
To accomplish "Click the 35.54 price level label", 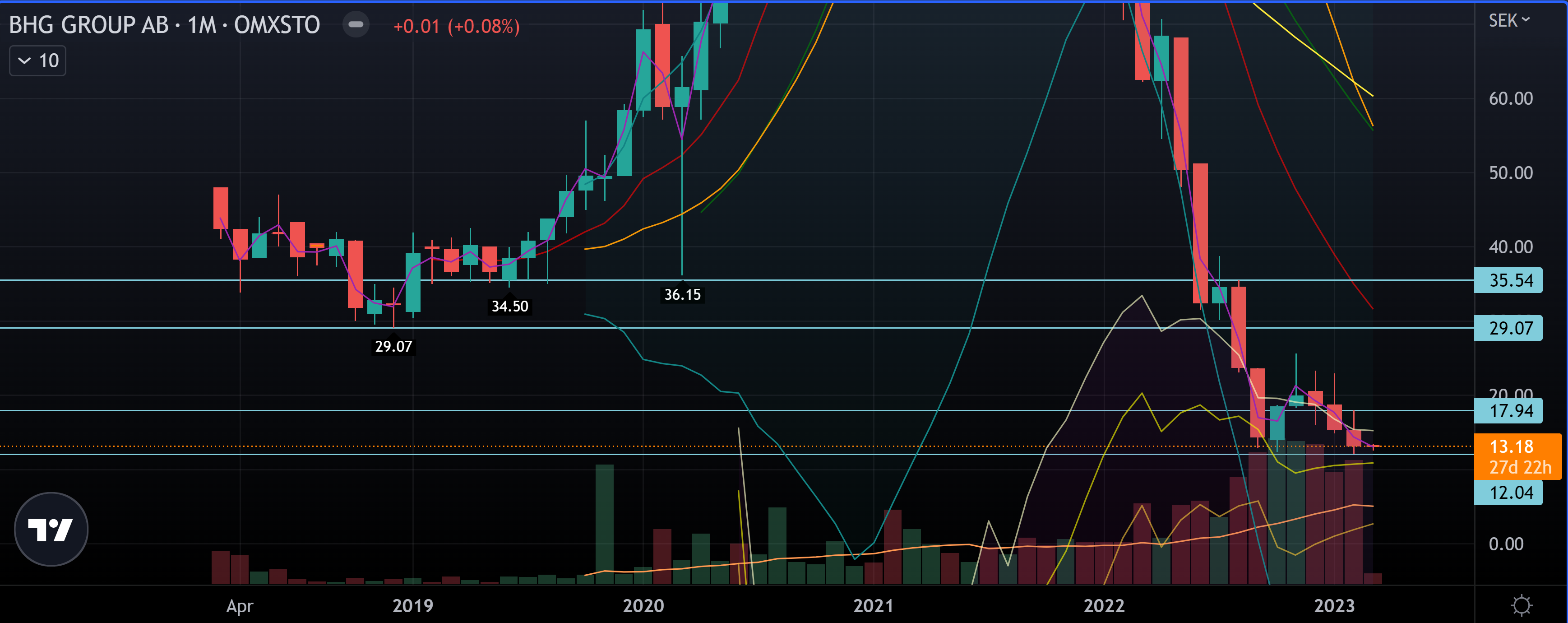I will point(1509,280).
